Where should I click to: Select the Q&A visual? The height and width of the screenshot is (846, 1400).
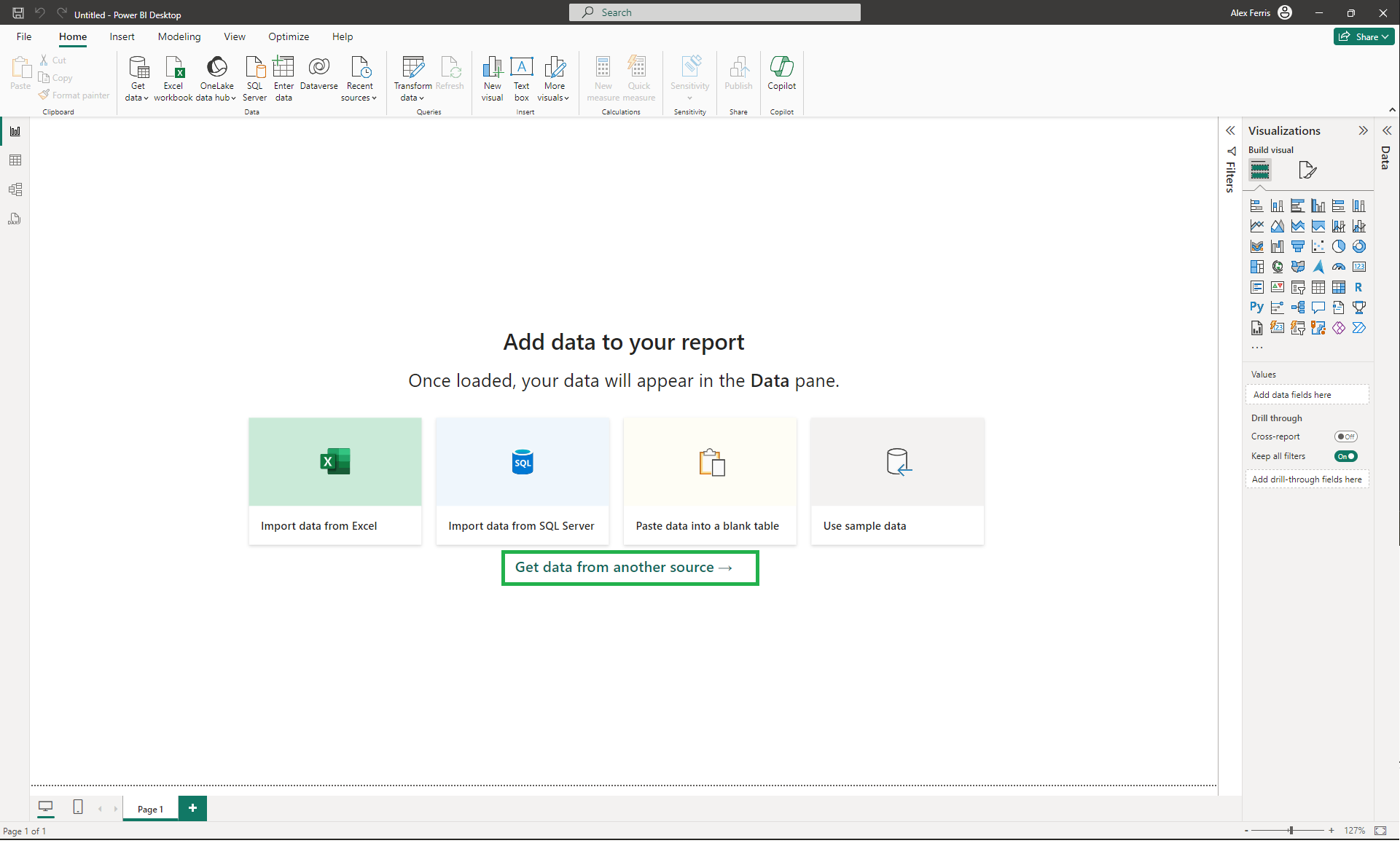click(x=1318, y=308)
